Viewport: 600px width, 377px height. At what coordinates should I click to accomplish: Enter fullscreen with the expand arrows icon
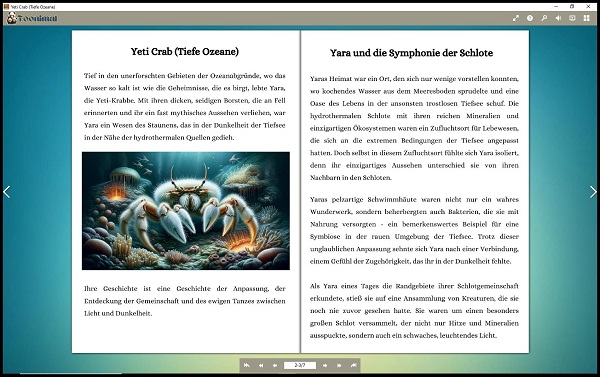tap(516, 18)
